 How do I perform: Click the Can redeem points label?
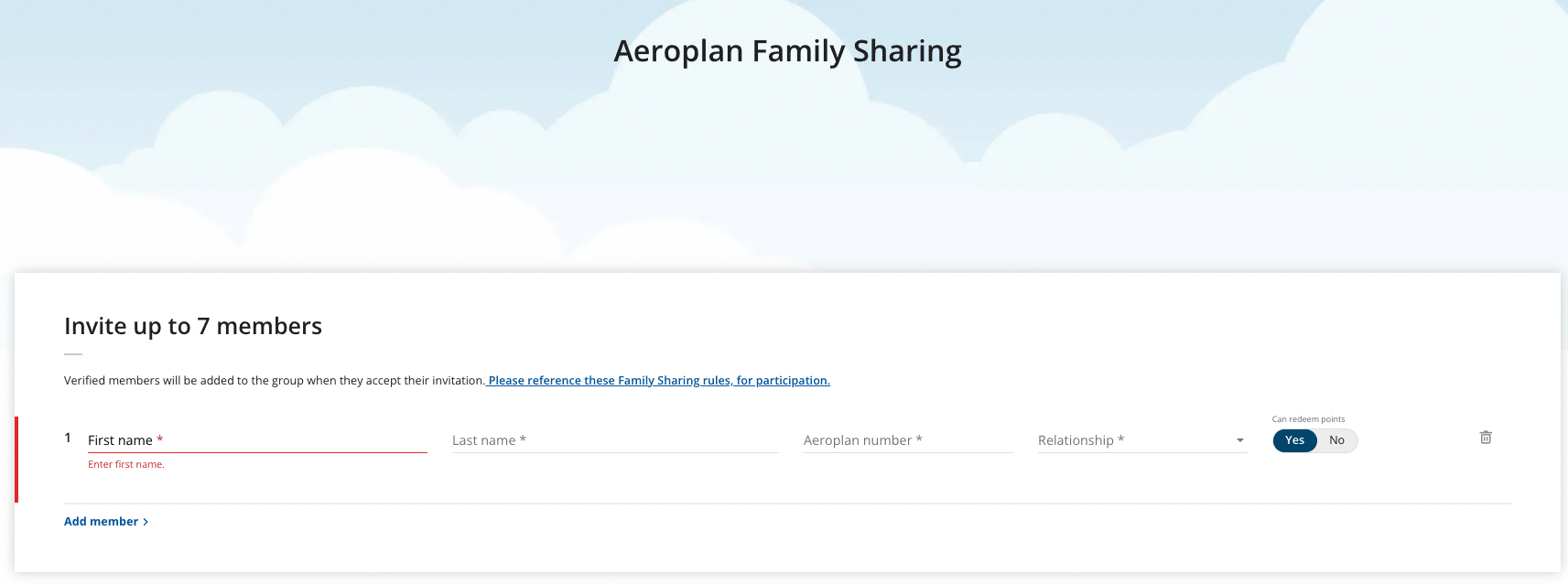tap(1308, 419)
